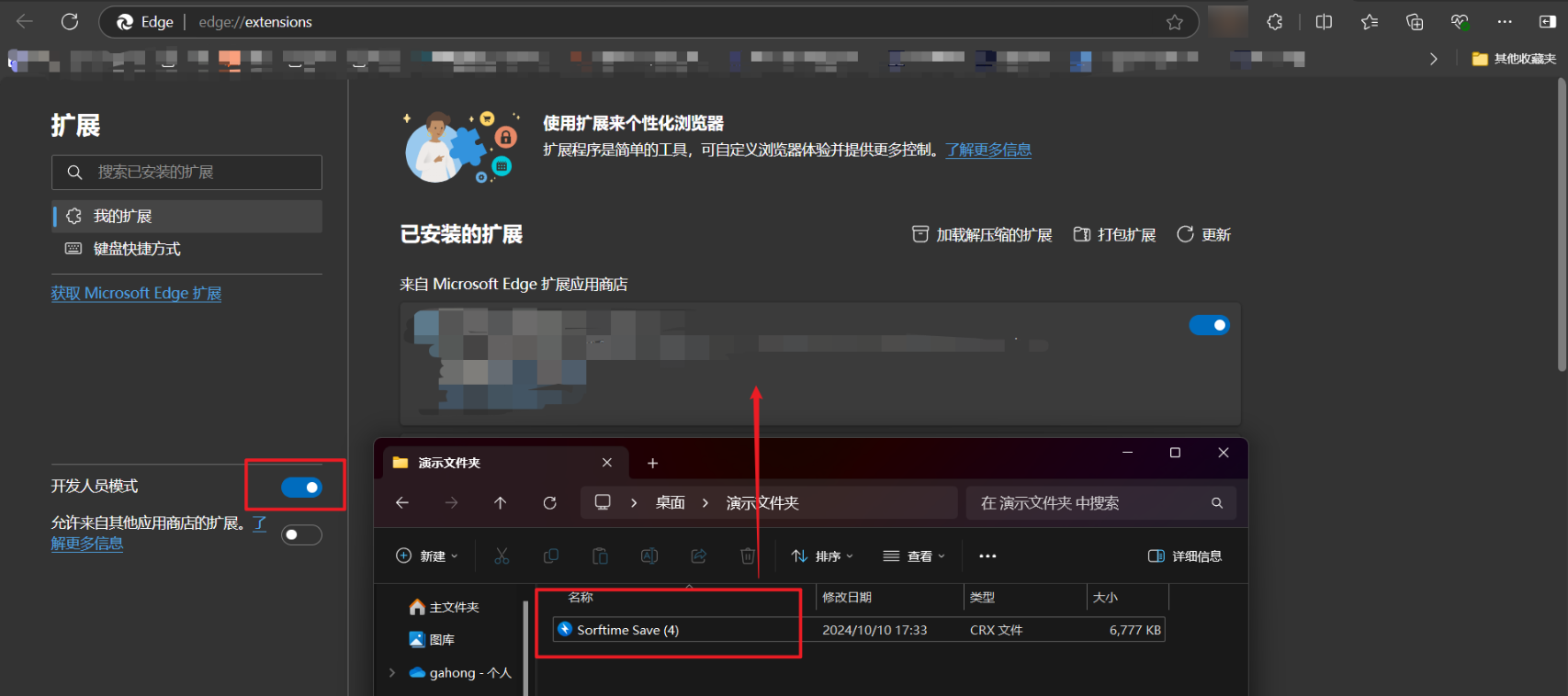This screenshot has width=1568, height=696.
Task: Toggle off 开发人员模式 developer mode switch
Action: (301, 487)
